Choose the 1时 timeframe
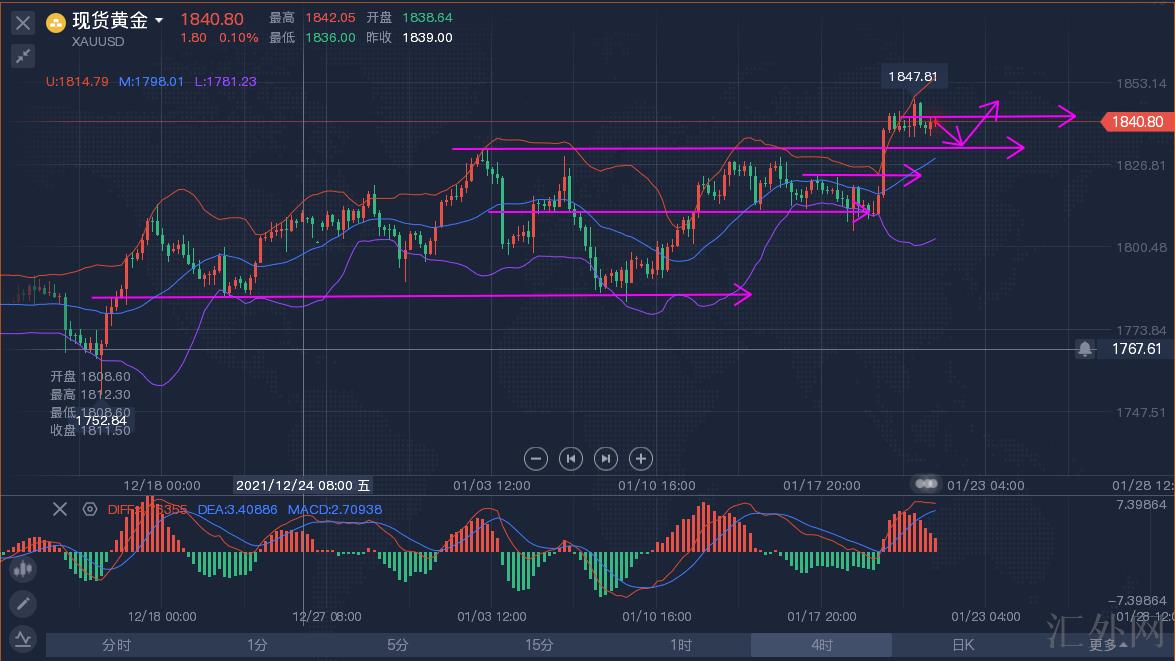This screenshot has height=661, width=1175. [680, 645]
